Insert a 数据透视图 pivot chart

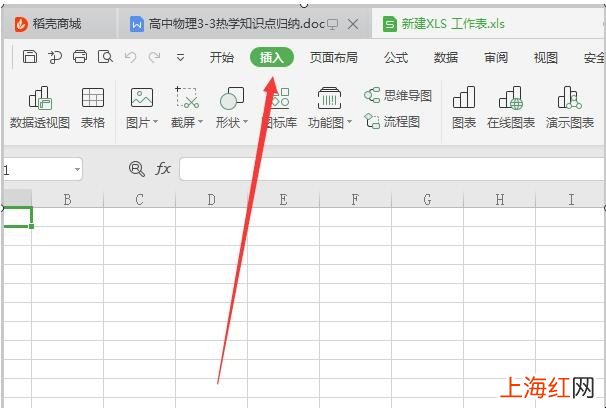pos(39,107)
